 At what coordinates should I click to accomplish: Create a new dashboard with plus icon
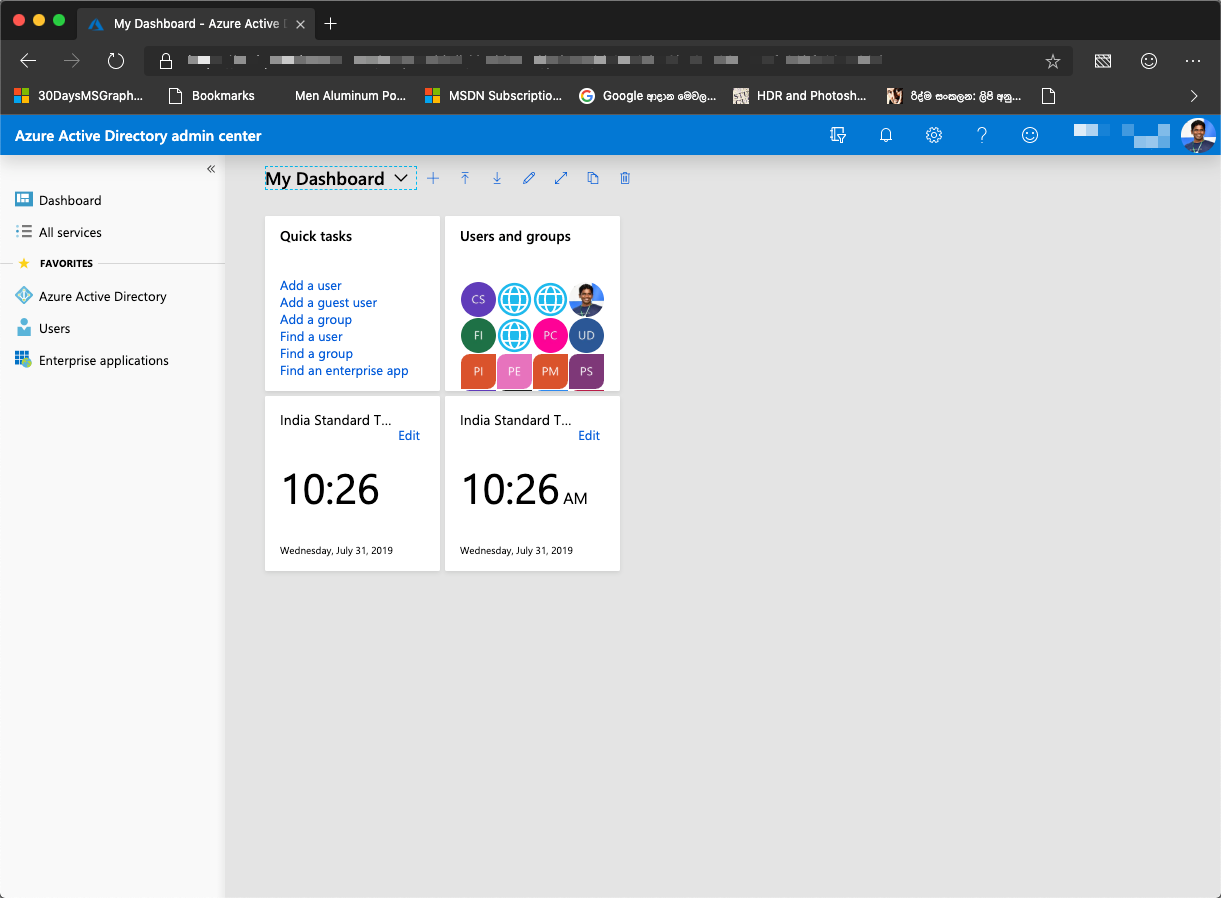click(433, 178)
